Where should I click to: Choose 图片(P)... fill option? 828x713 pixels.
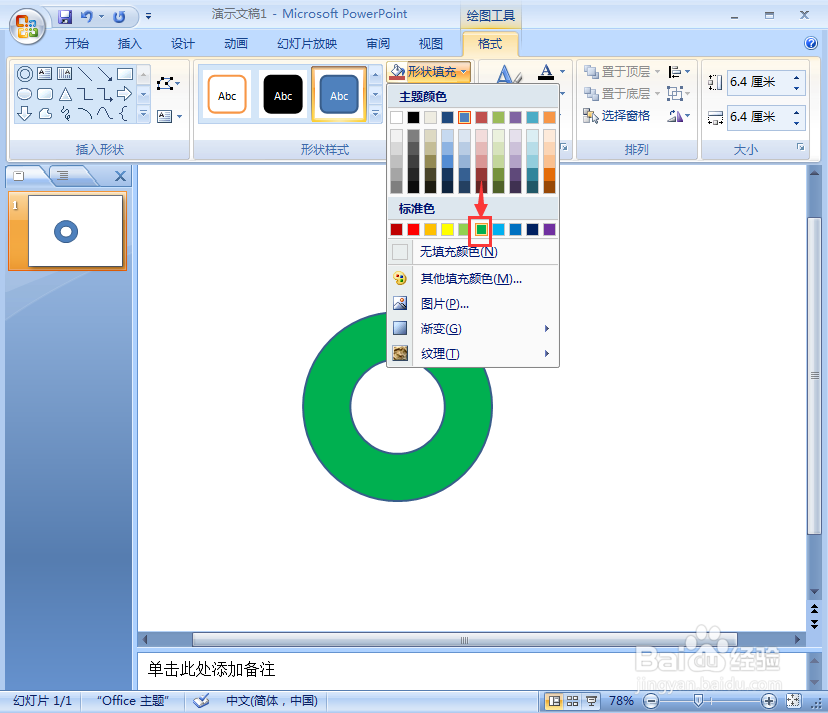473,304
